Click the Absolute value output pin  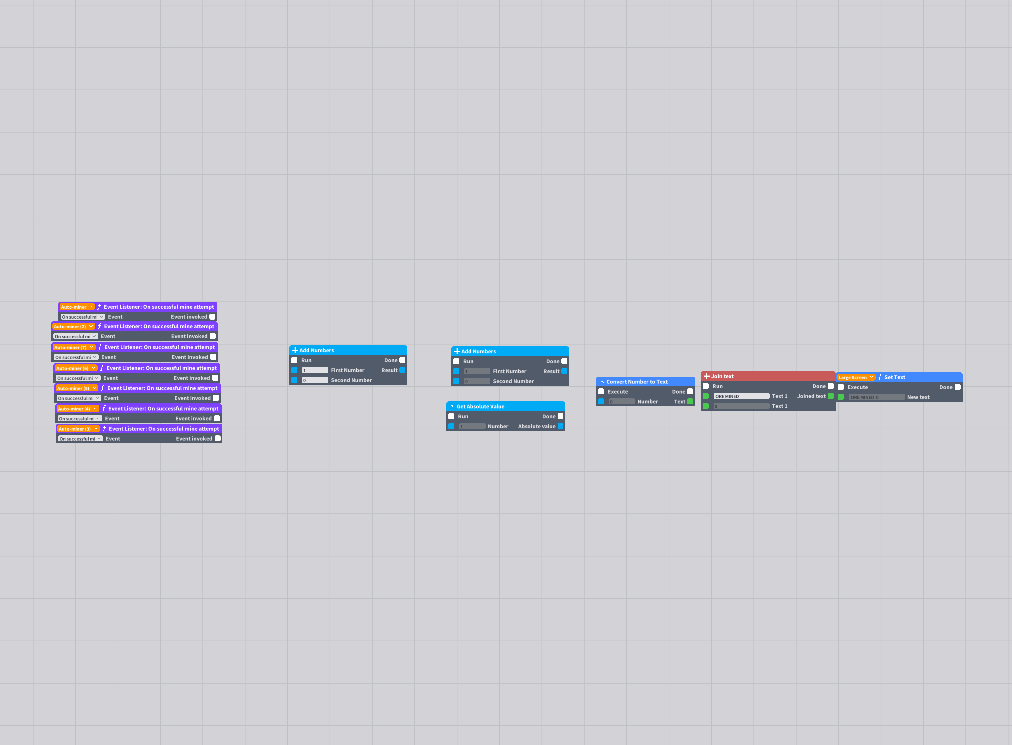tap(560, 426)
